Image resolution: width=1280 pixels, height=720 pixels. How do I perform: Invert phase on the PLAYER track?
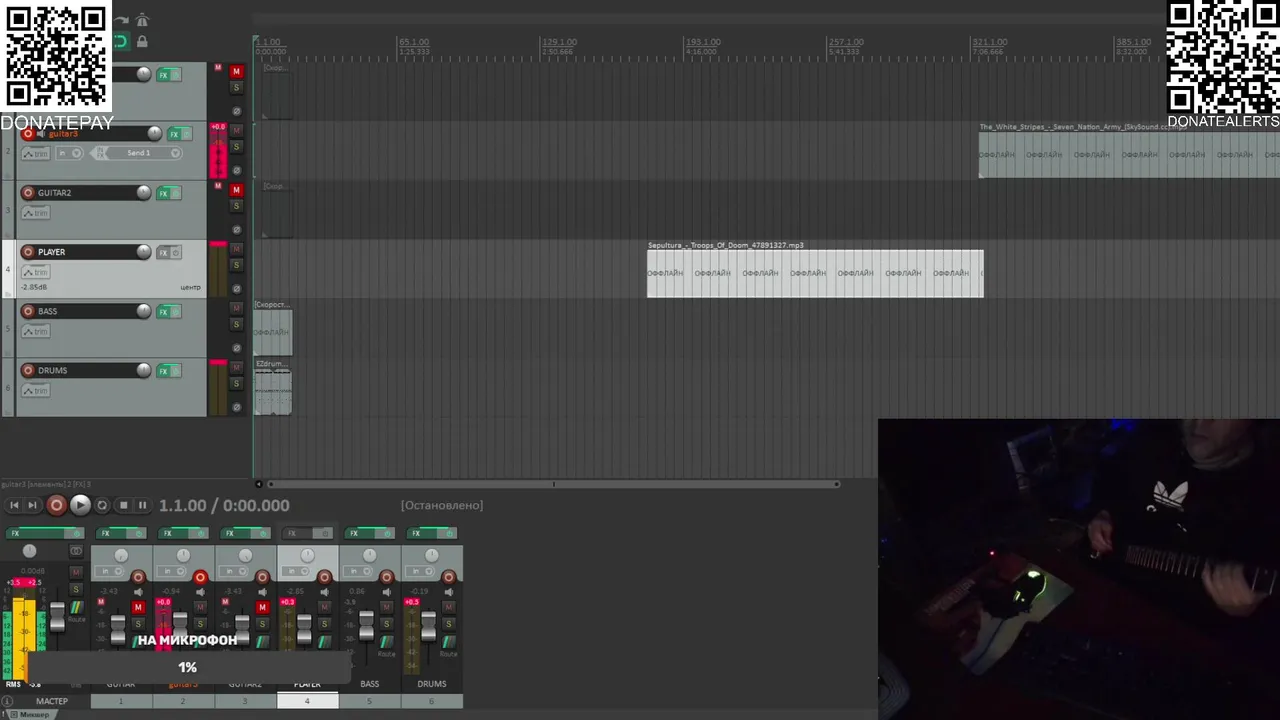237,289
